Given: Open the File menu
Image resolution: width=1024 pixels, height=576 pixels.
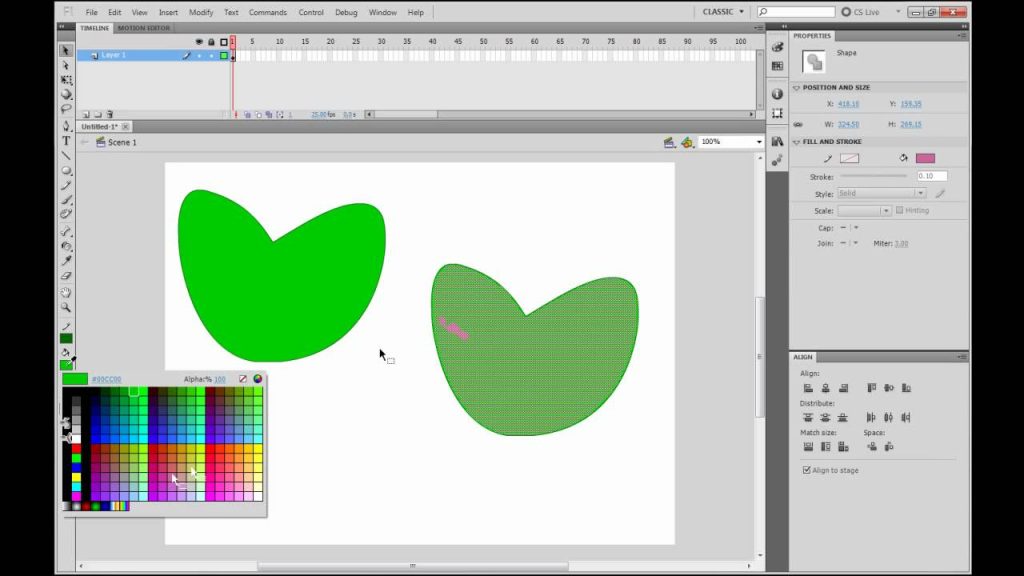Looking at the screenshot, I should pyautogui.click(x=91, y=12).
